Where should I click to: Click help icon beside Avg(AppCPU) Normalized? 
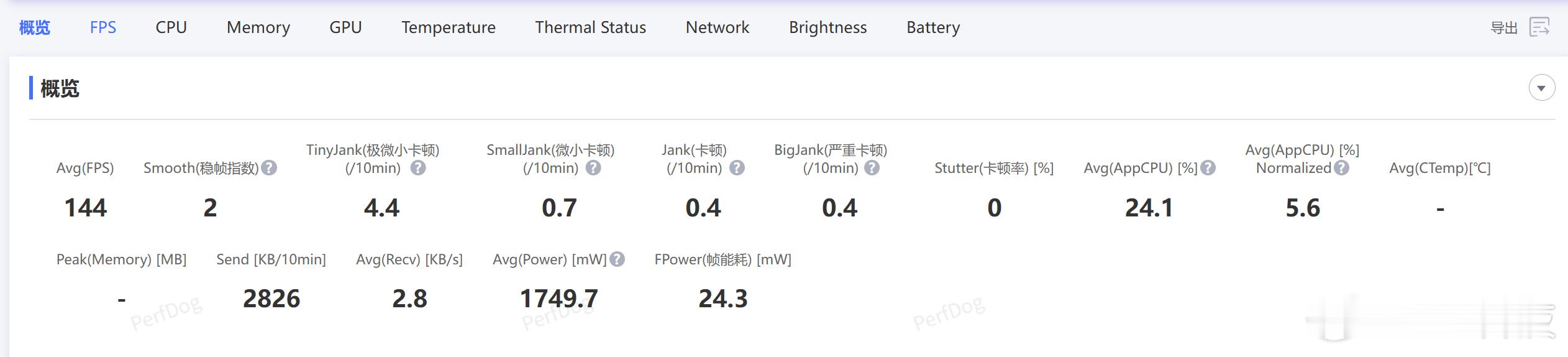(1342, 168)
